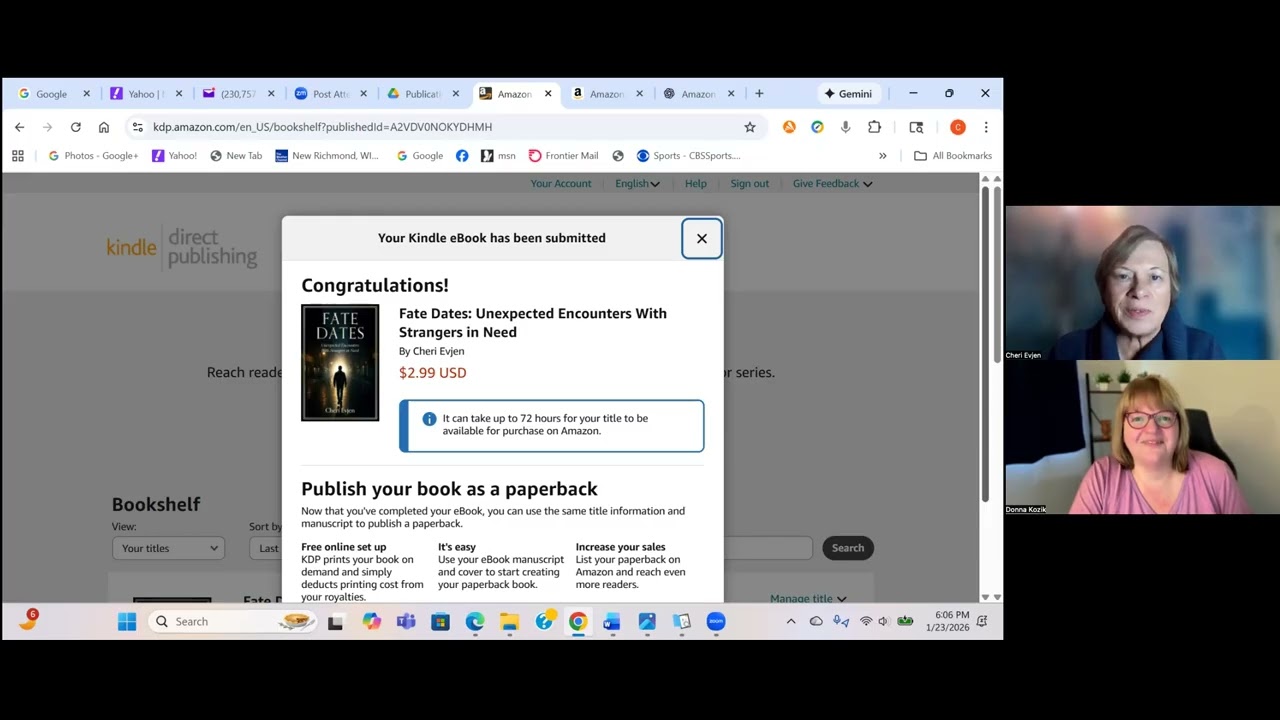The image size is (1280, 720).
Task: Open the Your titles view dropdown
Action: (168, 548)
